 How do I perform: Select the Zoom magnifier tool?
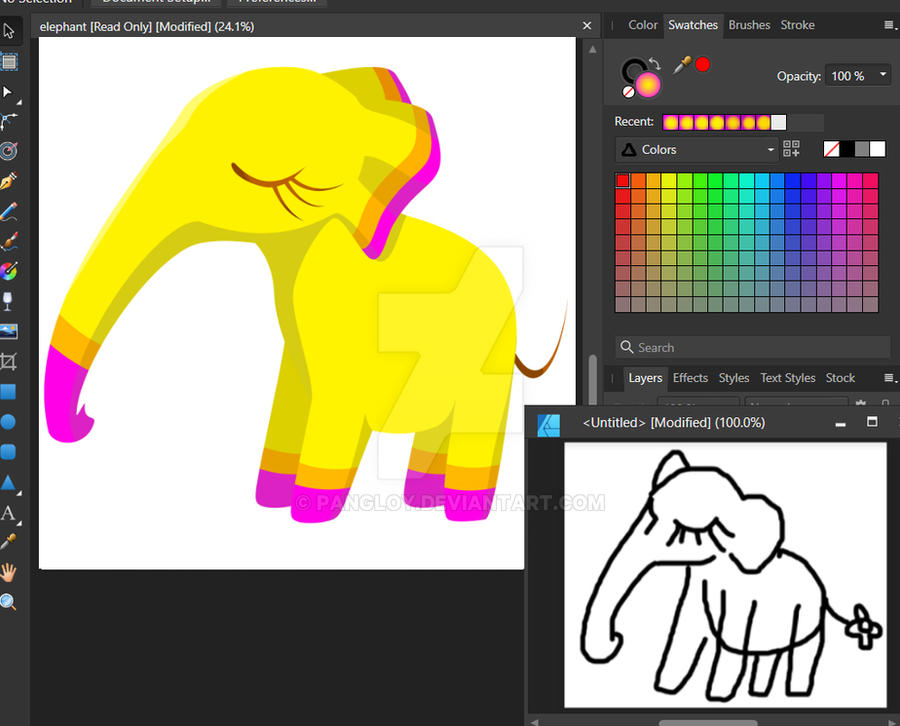(8, 601)
